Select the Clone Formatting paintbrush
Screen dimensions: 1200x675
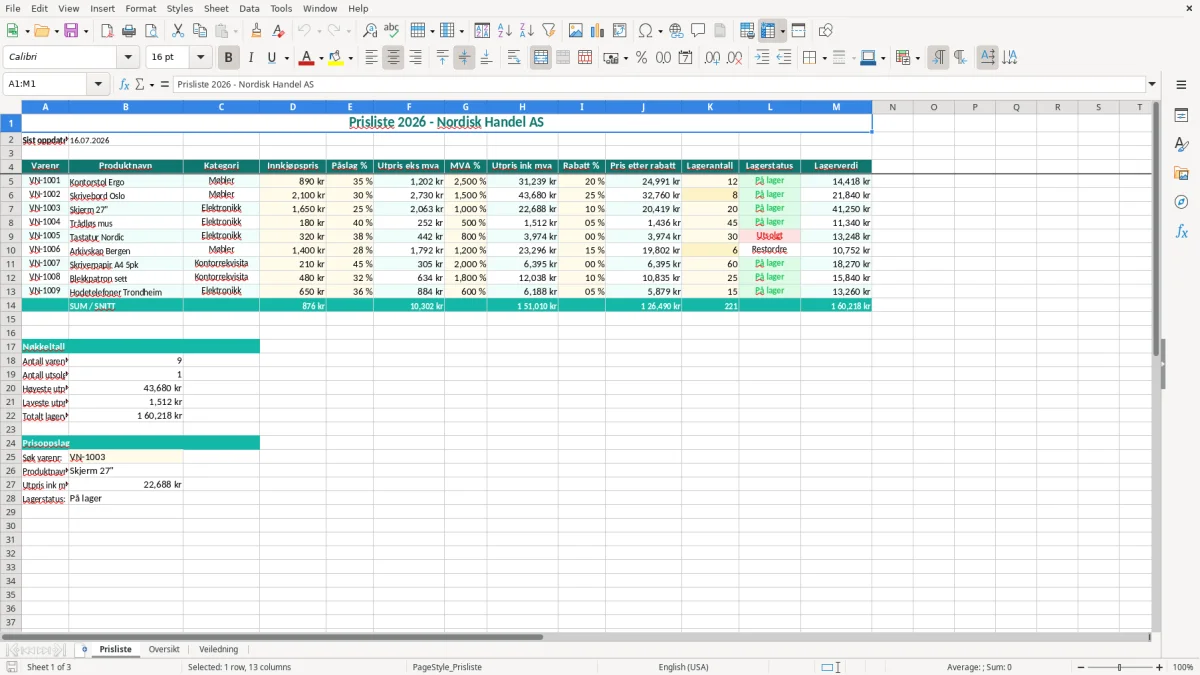256,31
